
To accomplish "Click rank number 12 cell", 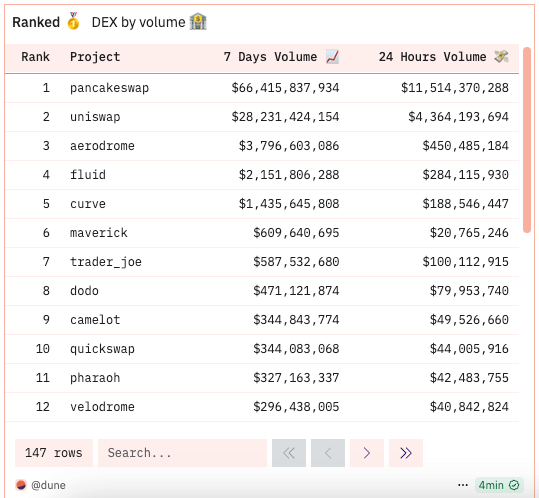I will point(43,407).
